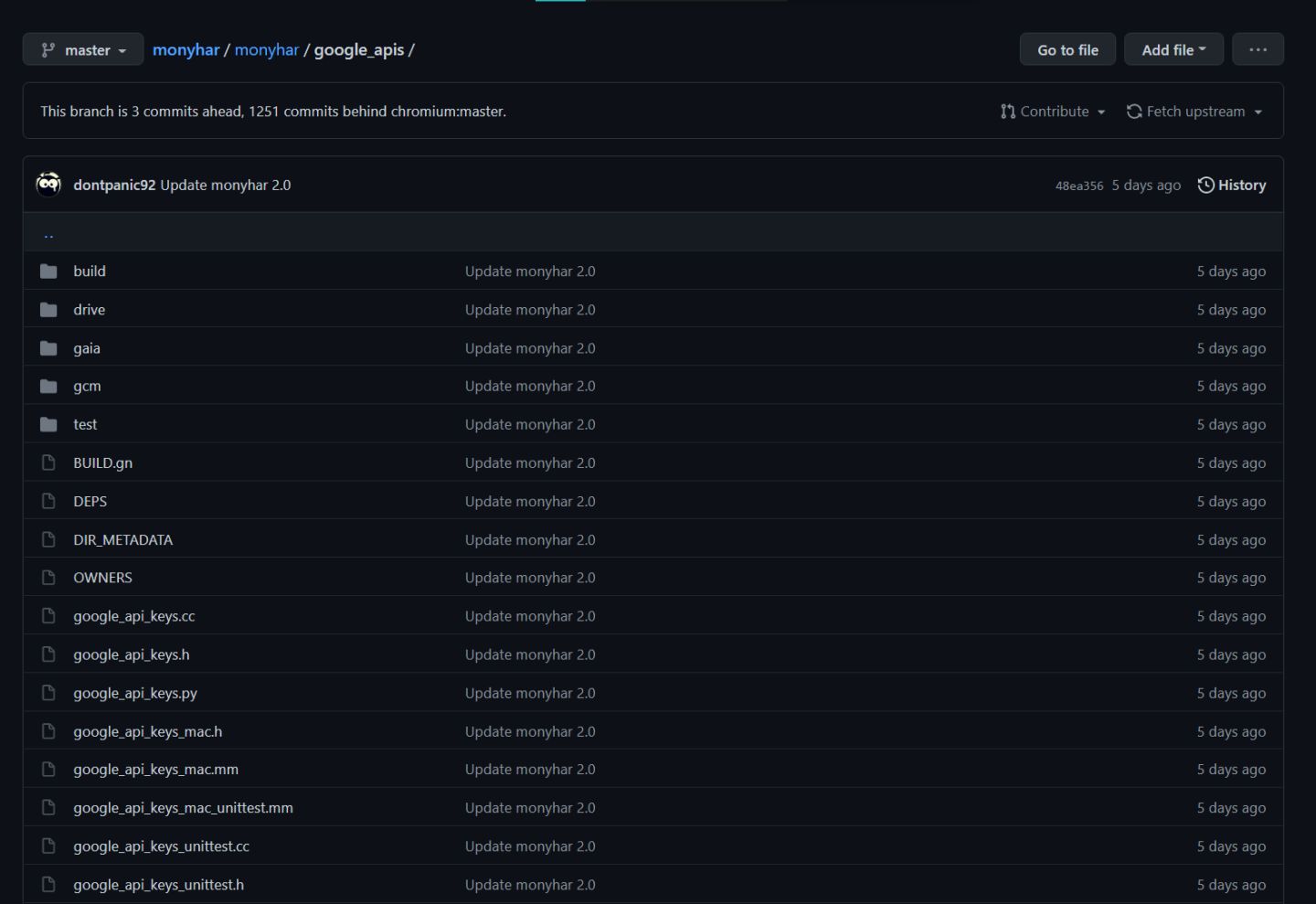Open the three-dots more options menu

(1258, 49)
